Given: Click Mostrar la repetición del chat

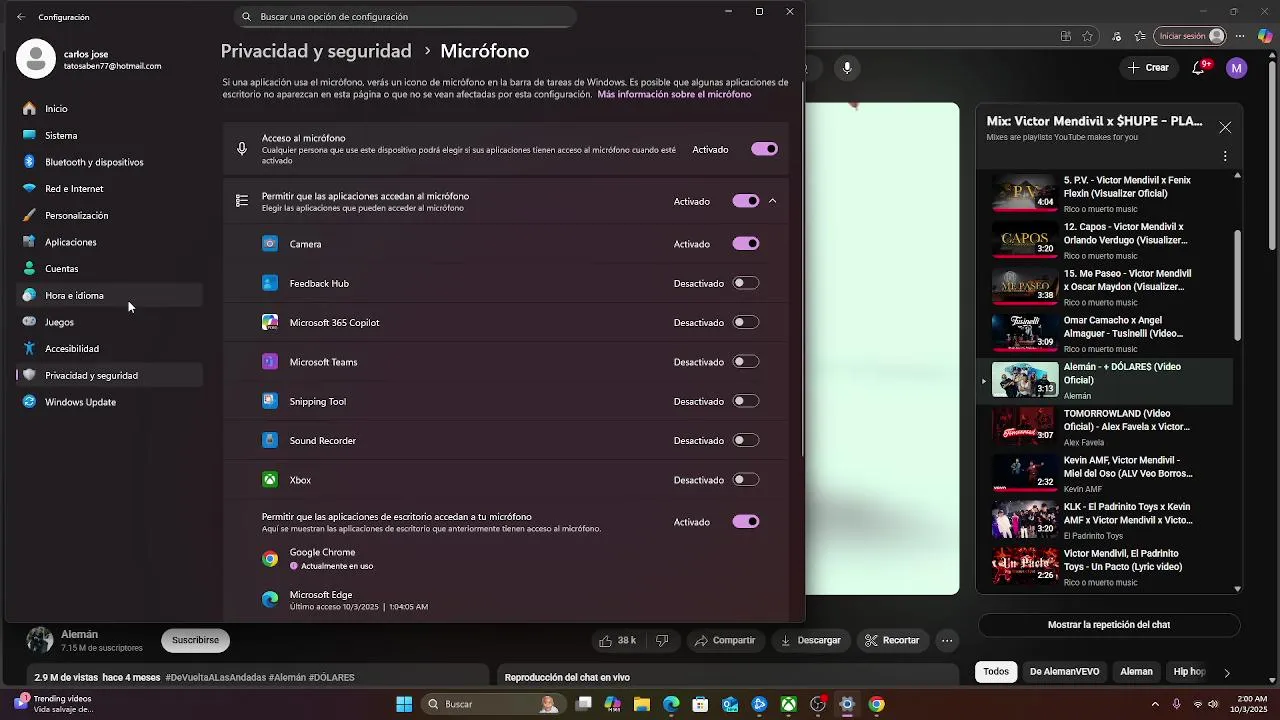Looking at the screenshot, I should (x=1109, y=625).
